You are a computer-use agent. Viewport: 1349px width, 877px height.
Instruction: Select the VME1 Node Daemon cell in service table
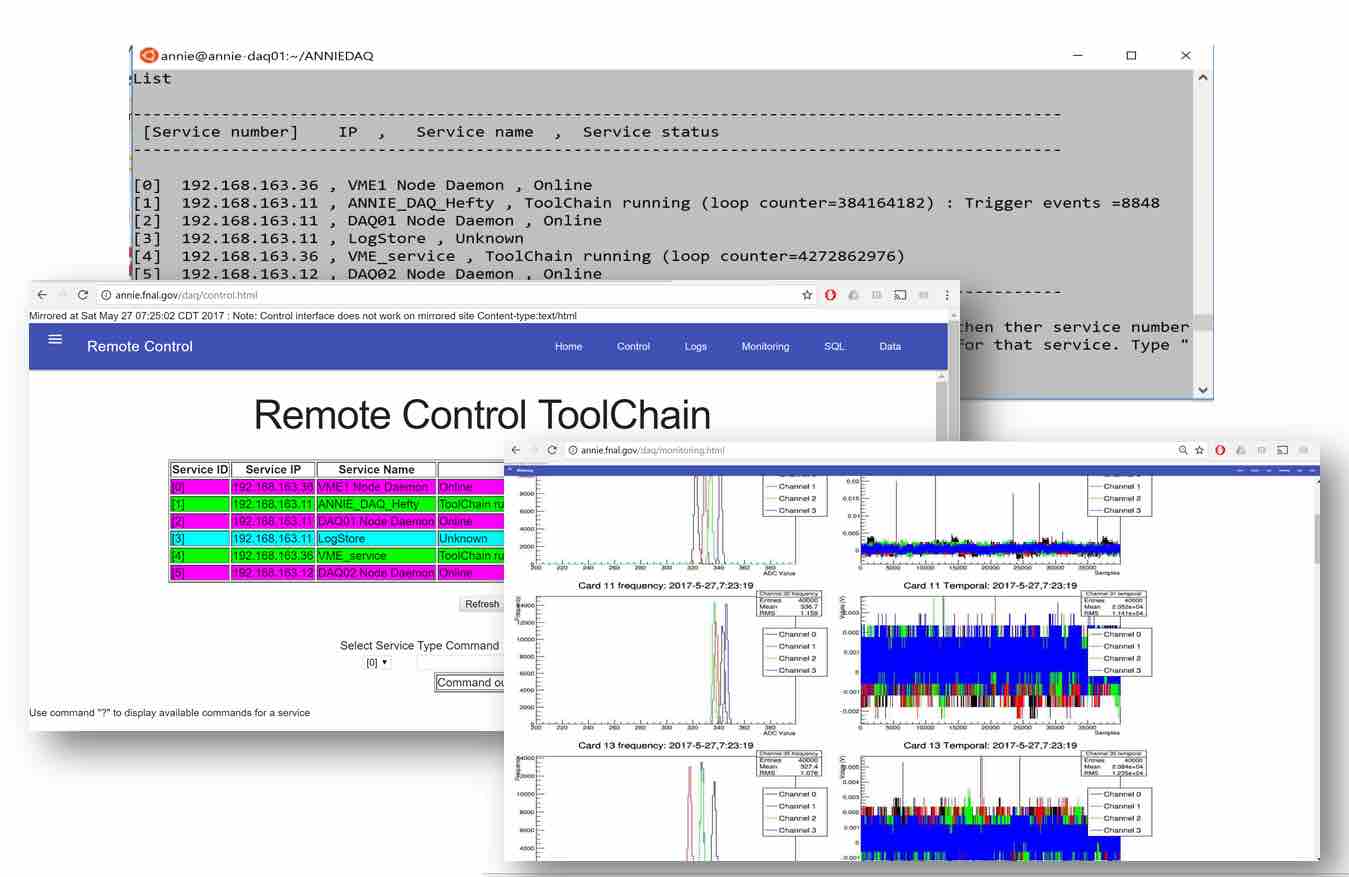(376, 487)
